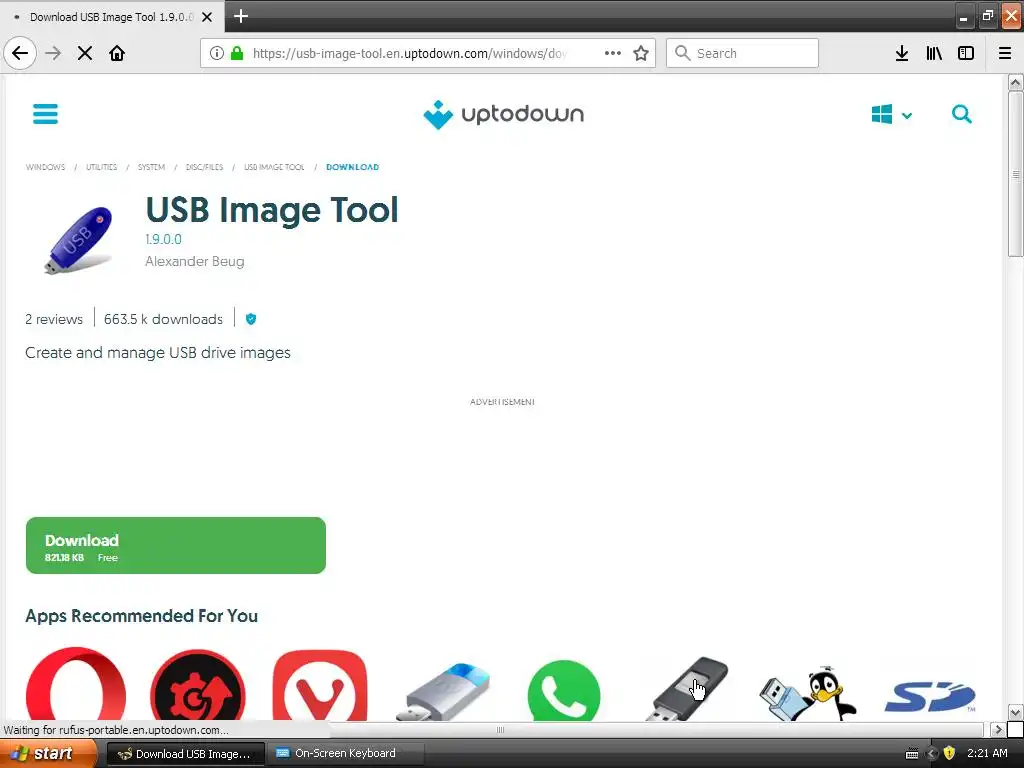Open the Library bookmarks icon

pos(934,53)
